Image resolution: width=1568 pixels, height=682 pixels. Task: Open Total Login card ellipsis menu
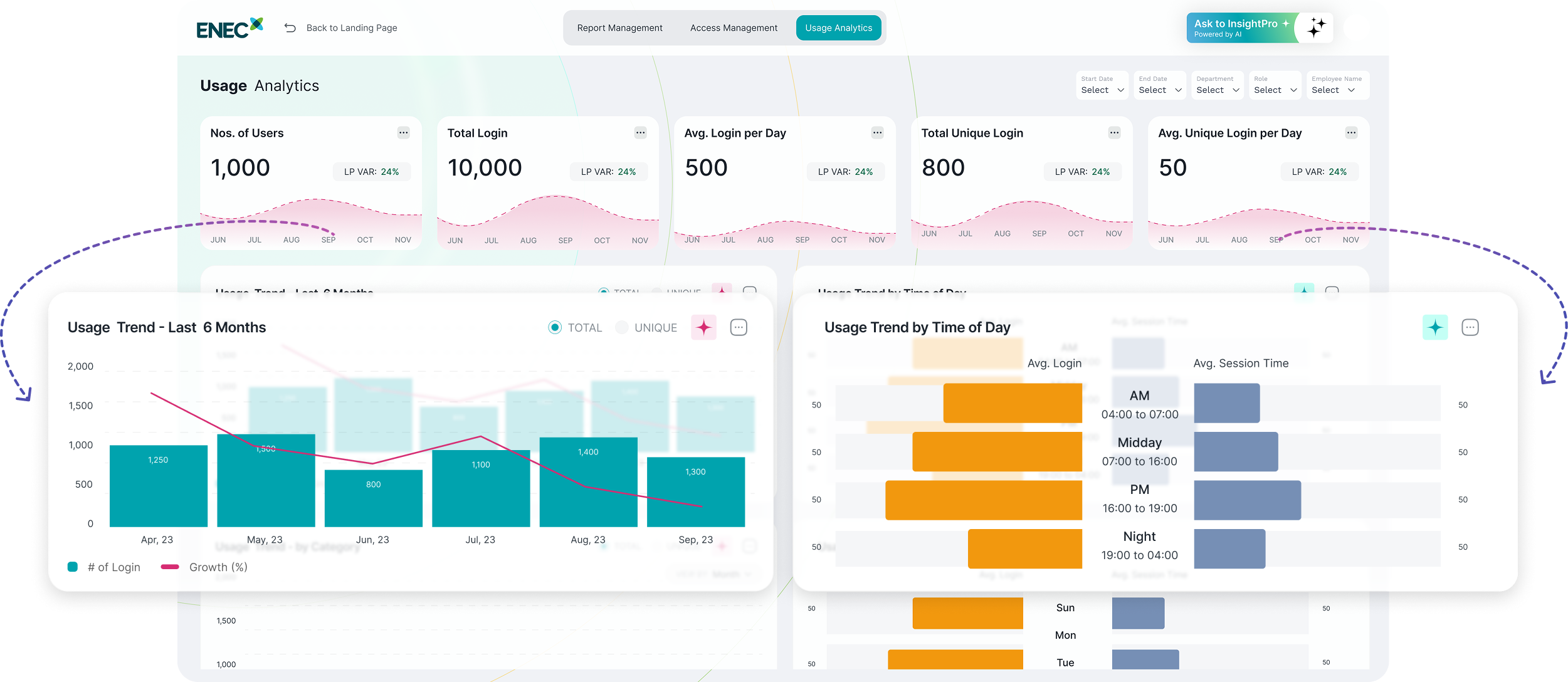coord(640,132)
